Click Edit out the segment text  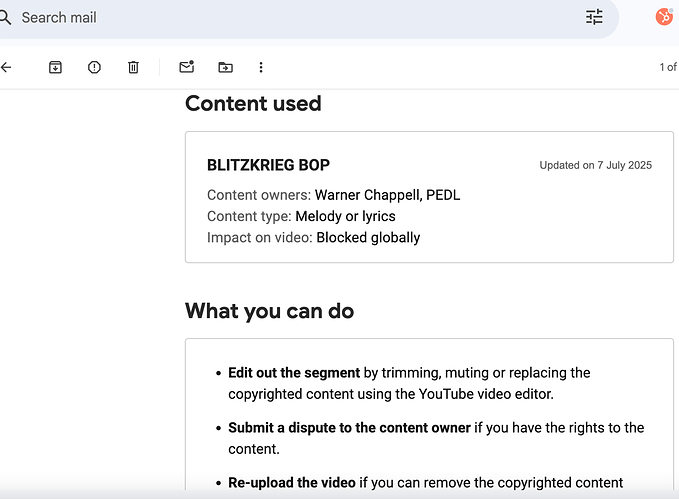point(294,373)
